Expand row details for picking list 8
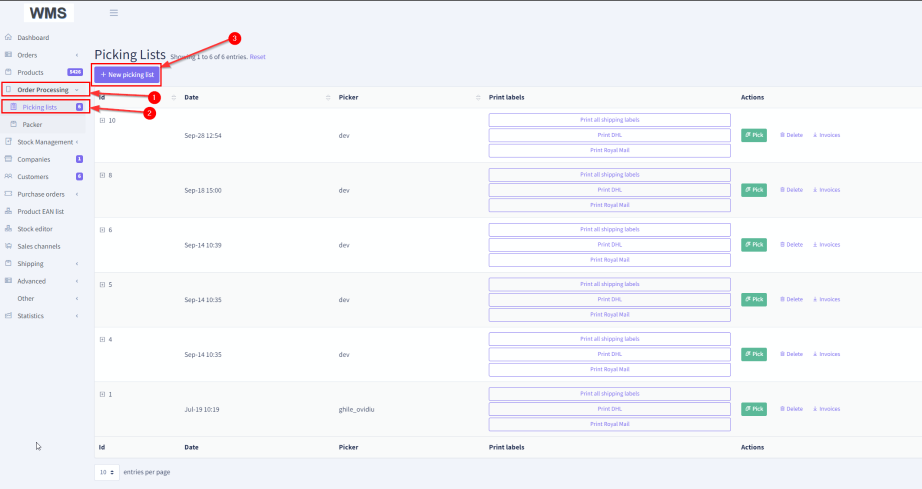This screenshot has height=489, width=922. [102, 175]
